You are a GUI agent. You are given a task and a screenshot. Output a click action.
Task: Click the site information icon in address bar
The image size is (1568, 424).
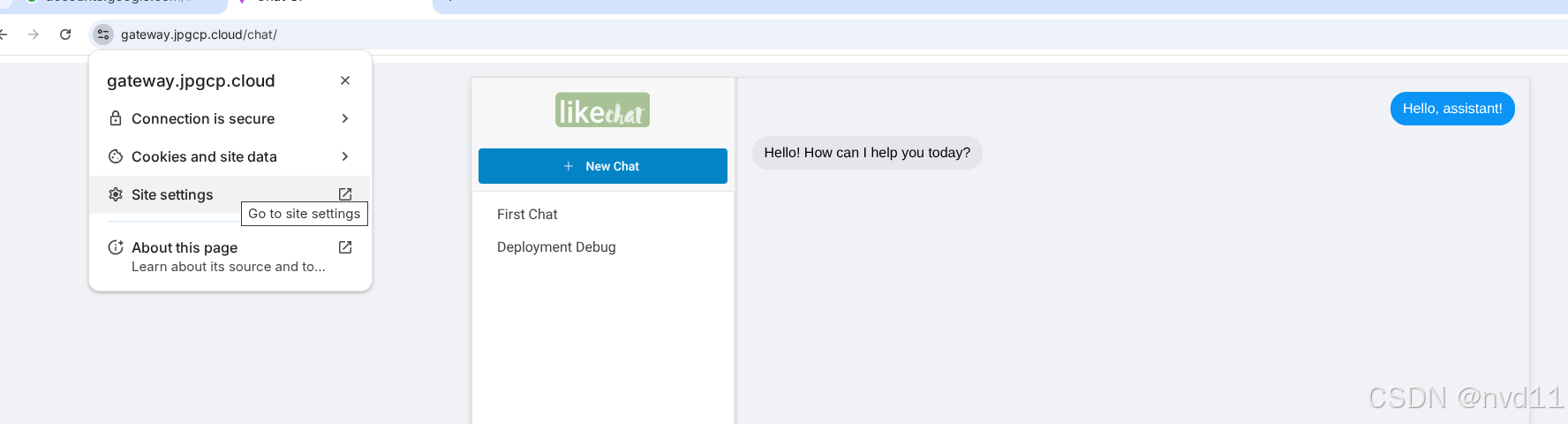tap(103, 34)
